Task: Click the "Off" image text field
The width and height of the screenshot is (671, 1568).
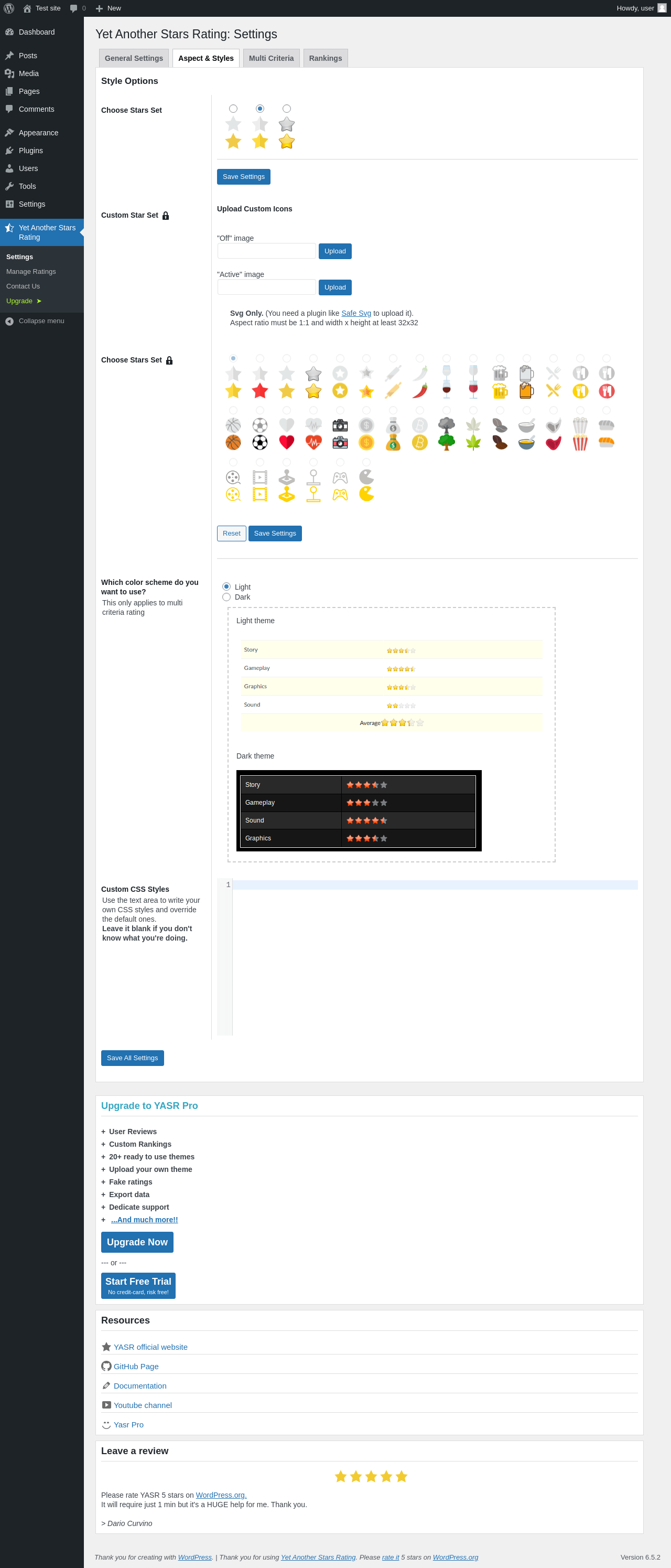Action: point(266,251)
